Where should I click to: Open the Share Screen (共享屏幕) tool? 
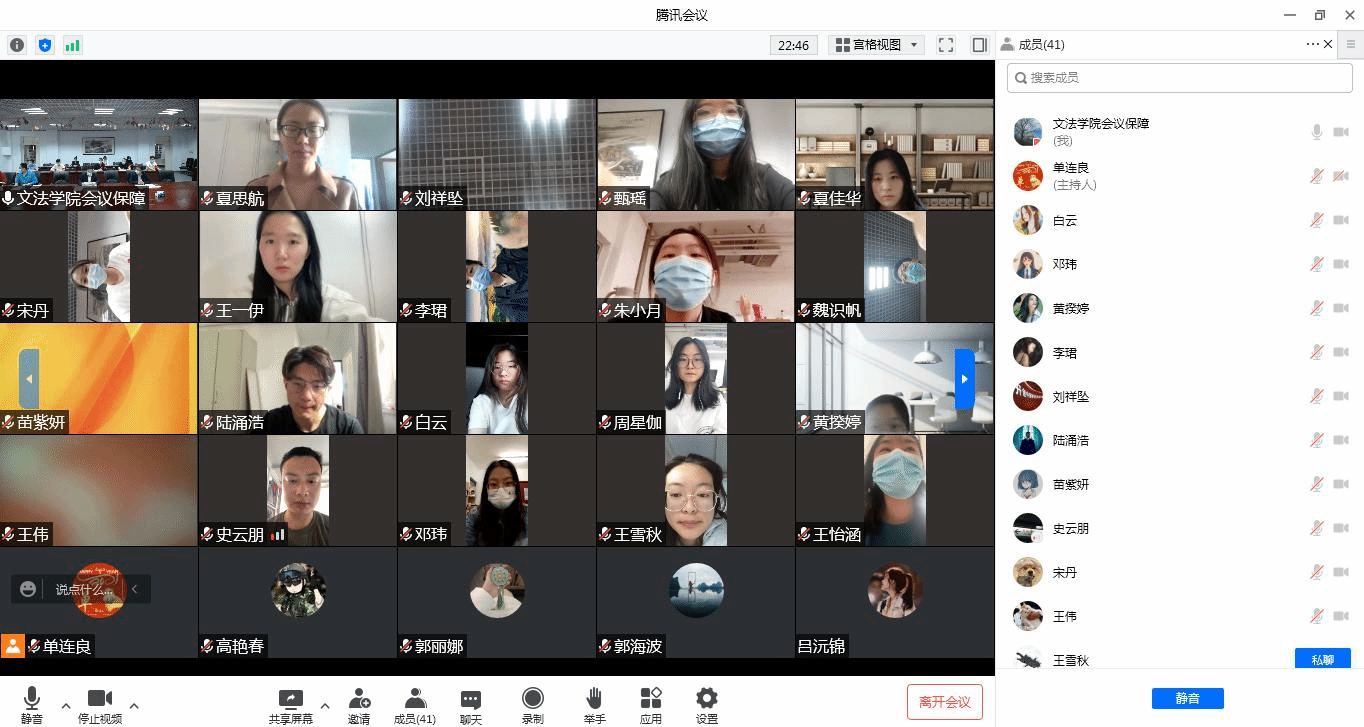click(x=290, y=704)
